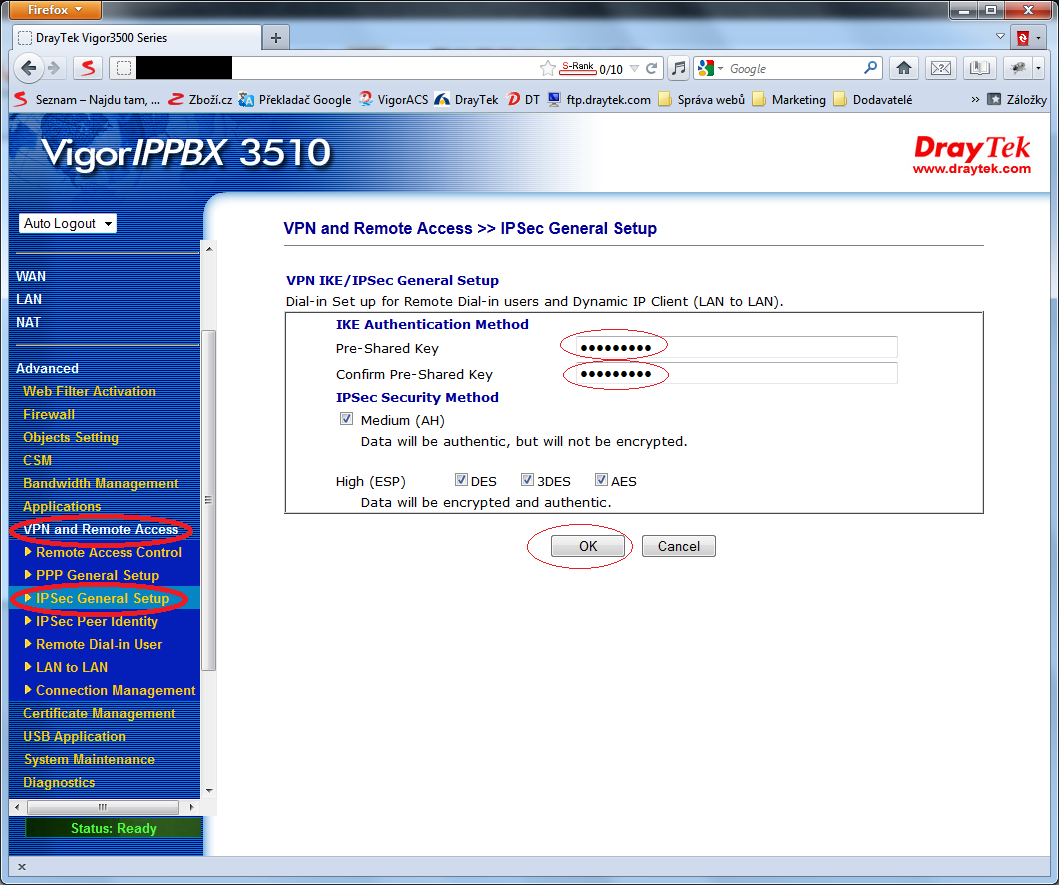Open VPN and Remote Access menu

click(x=101, y=529)
